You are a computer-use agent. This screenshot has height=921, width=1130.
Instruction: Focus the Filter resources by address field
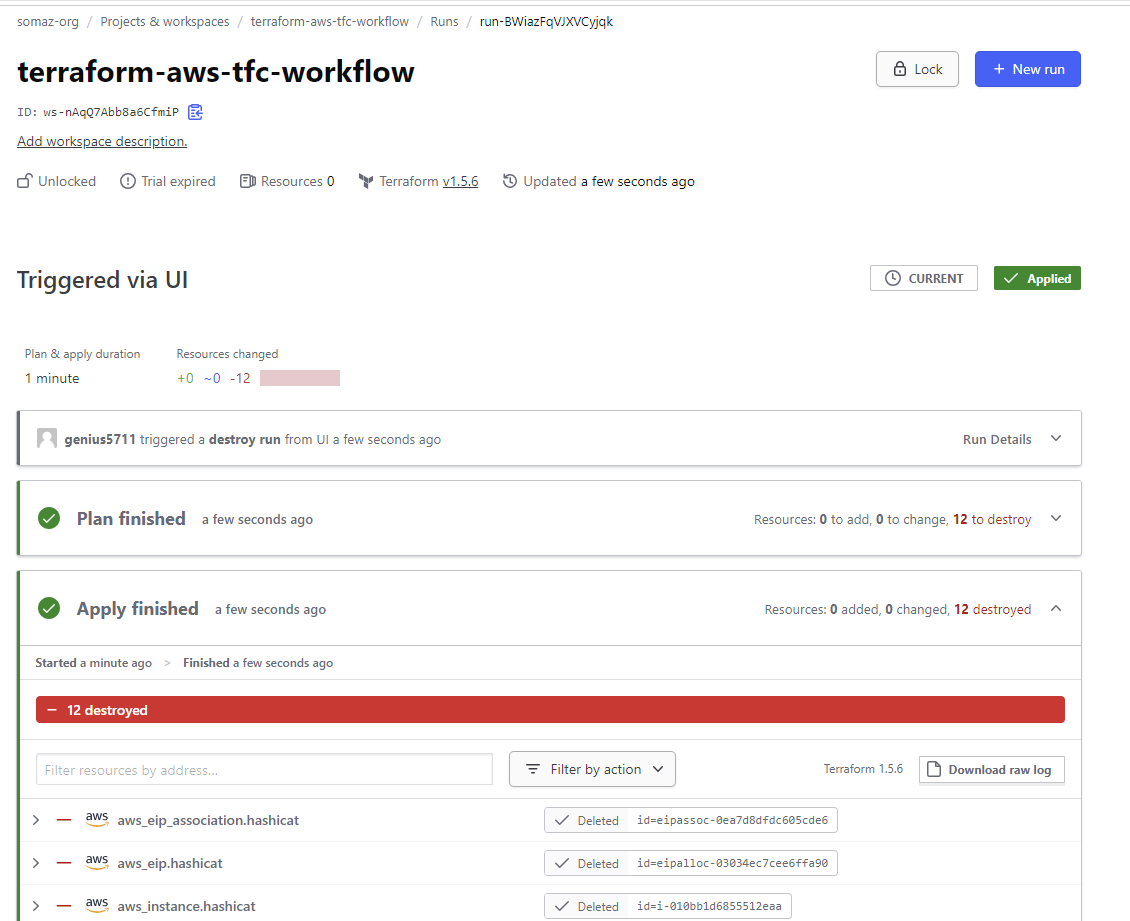[264, 769]
